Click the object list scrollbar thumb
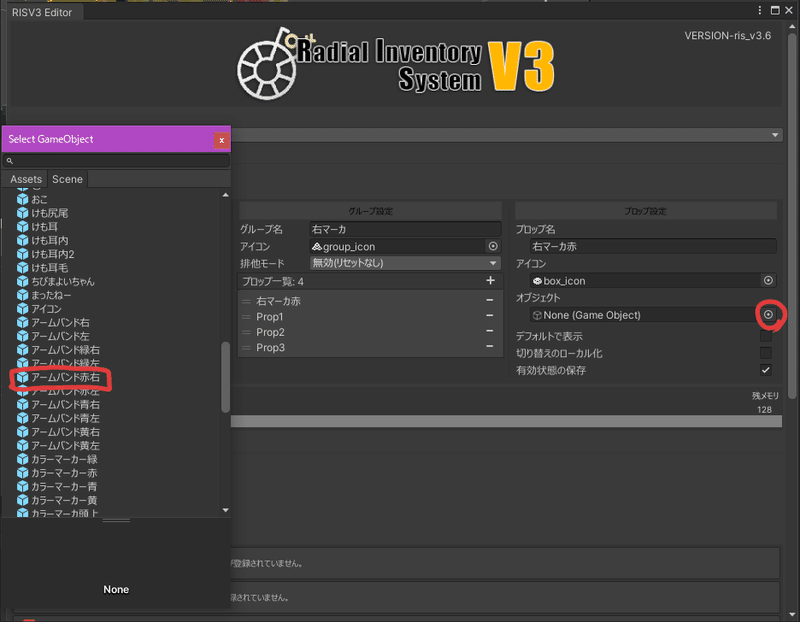 point(225,377)
